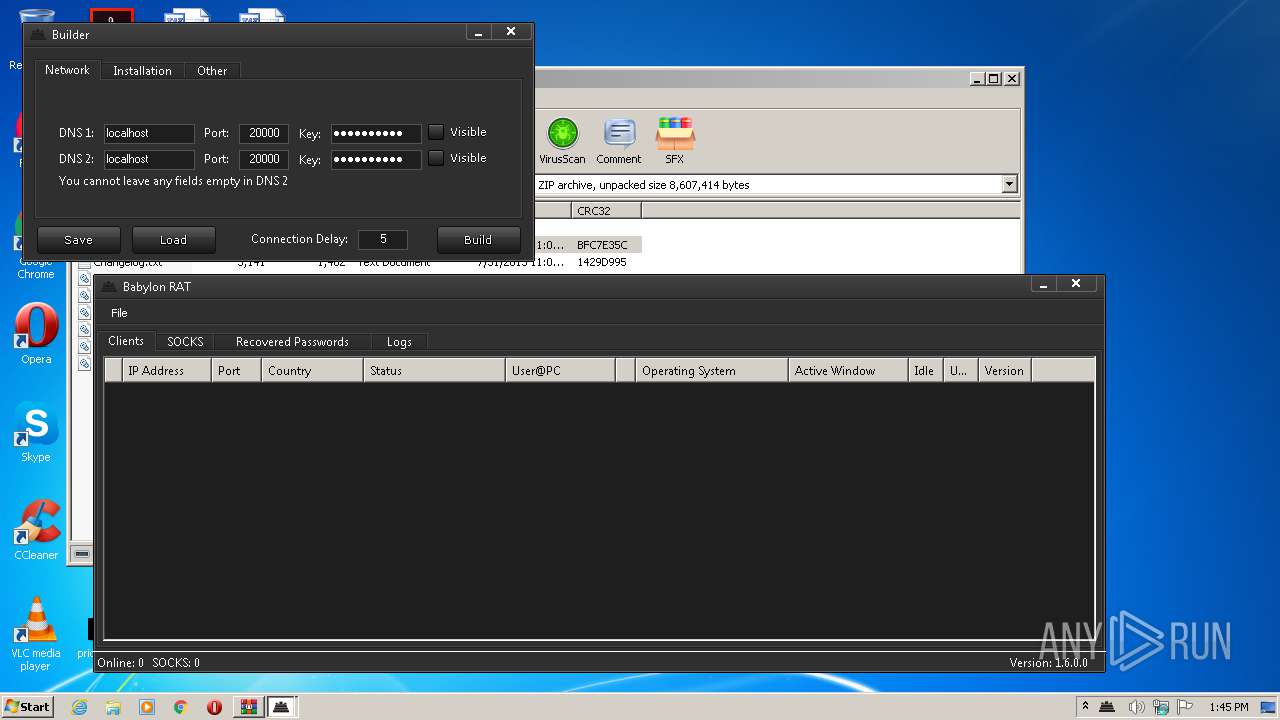Open the volume control in system tray

pyautogui.click(x=1136, y=707)
